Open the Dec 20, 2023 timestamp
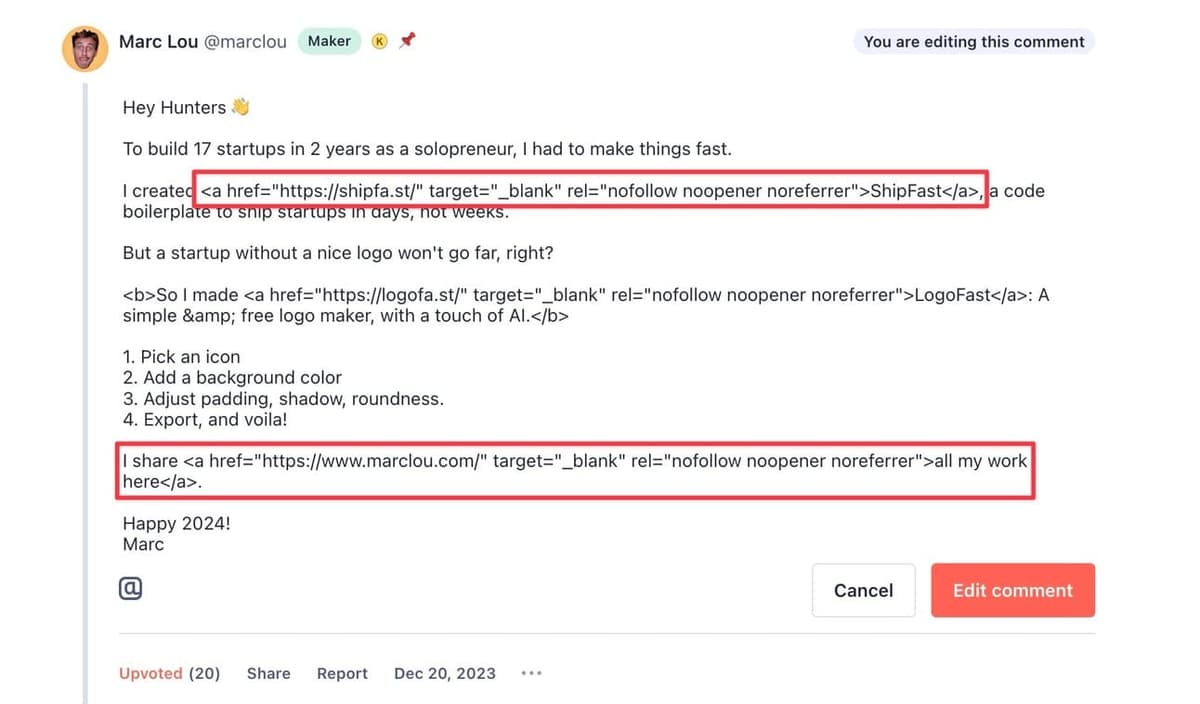1200x704 pixels. point(445,673)
